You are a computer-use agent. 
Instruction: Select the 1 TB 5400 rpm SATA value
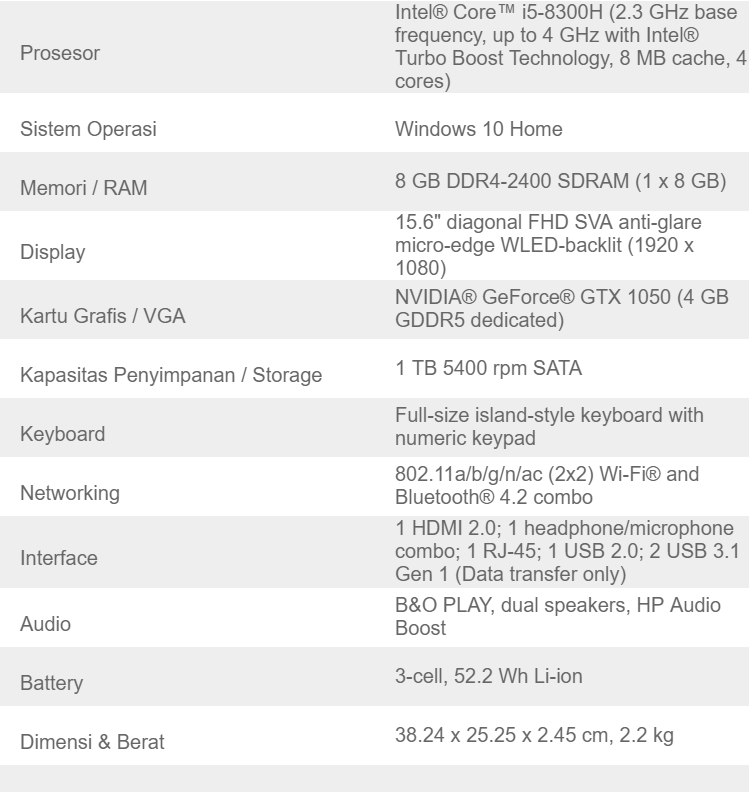coord(488,369)
